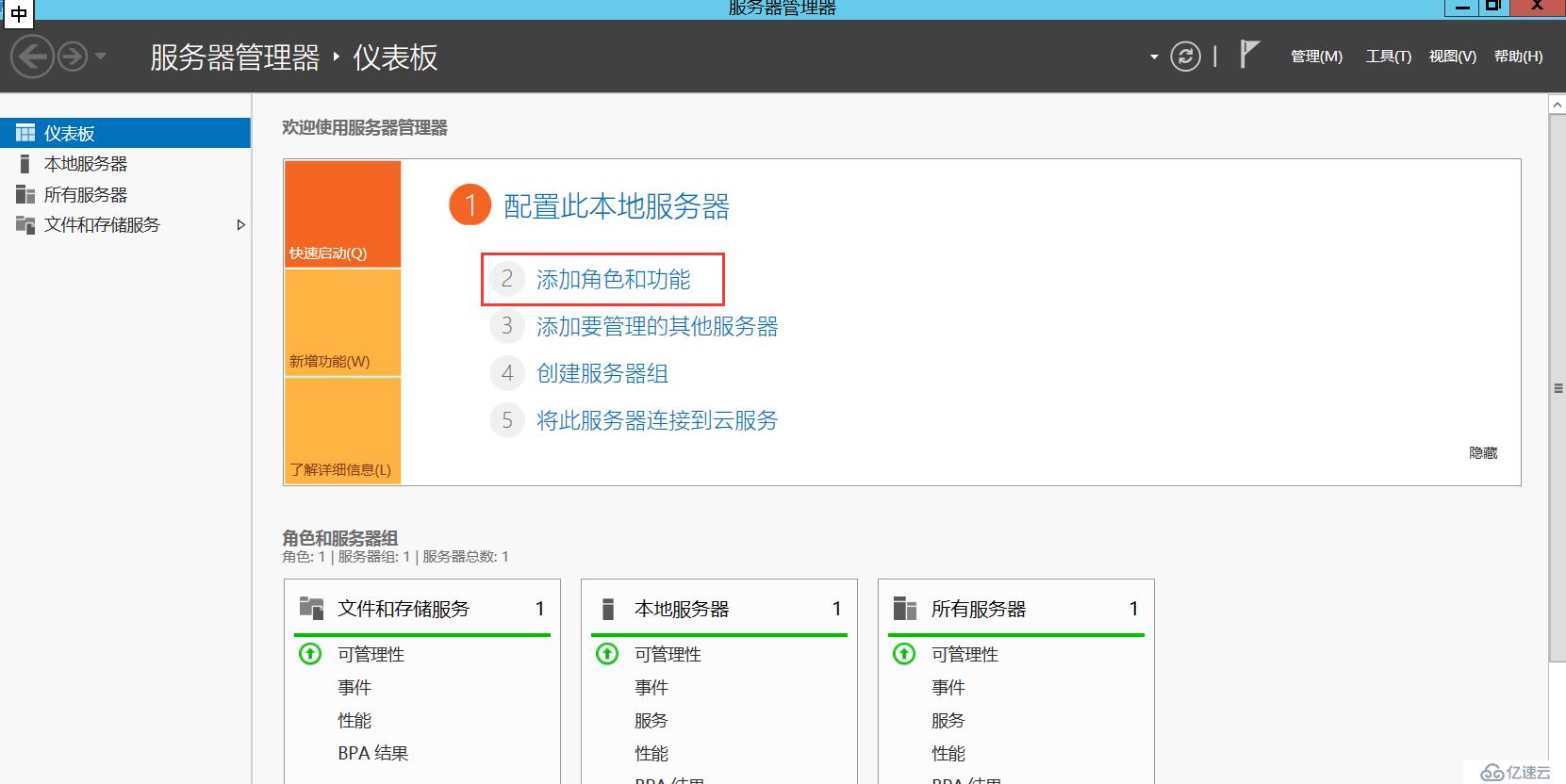
Task: Select the 了解详细信息(L) tile
Action: [x=342, y=431]
